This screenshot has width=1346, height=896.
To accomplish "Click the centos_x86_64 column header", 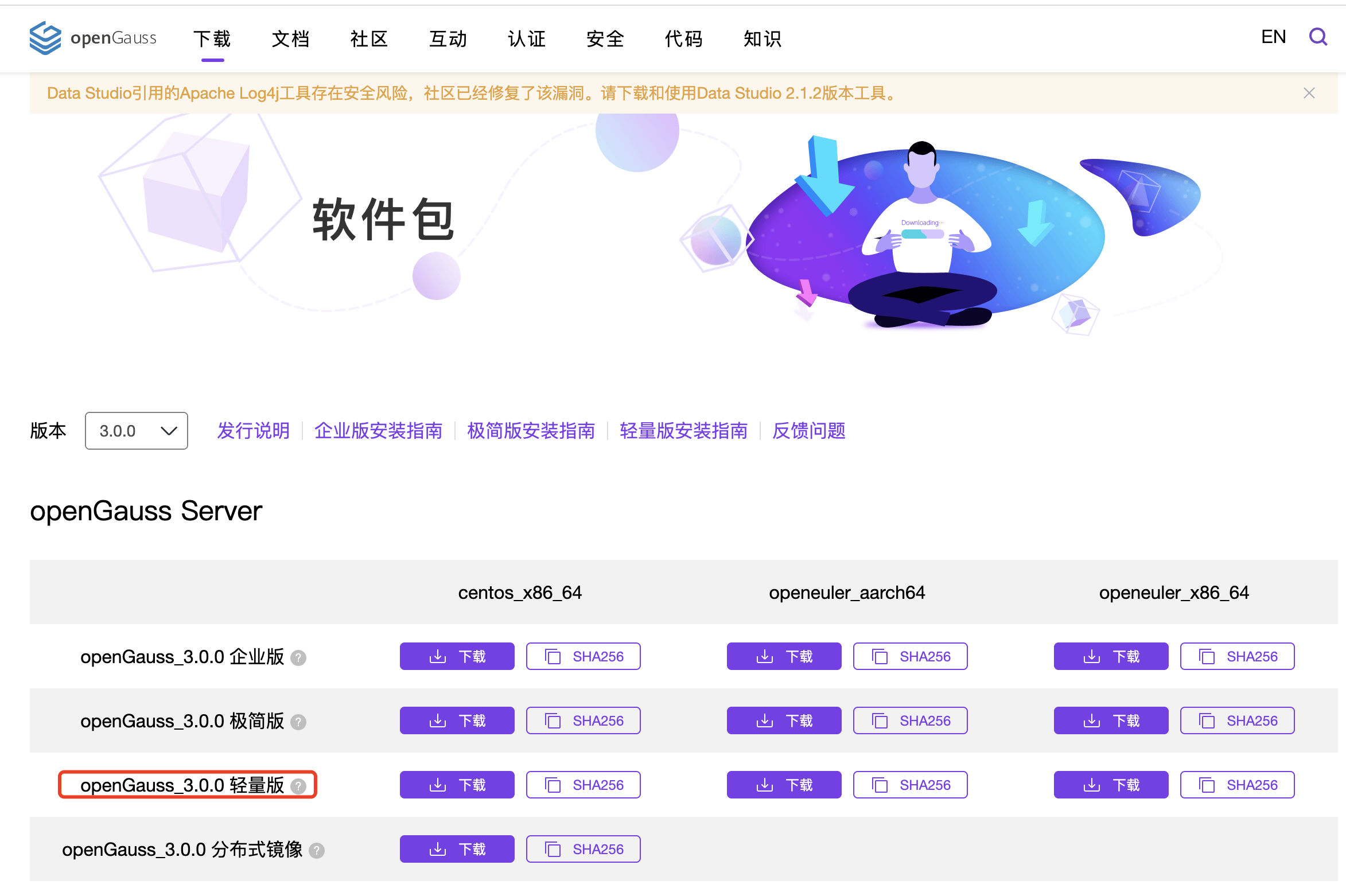I will click(520, 593).
